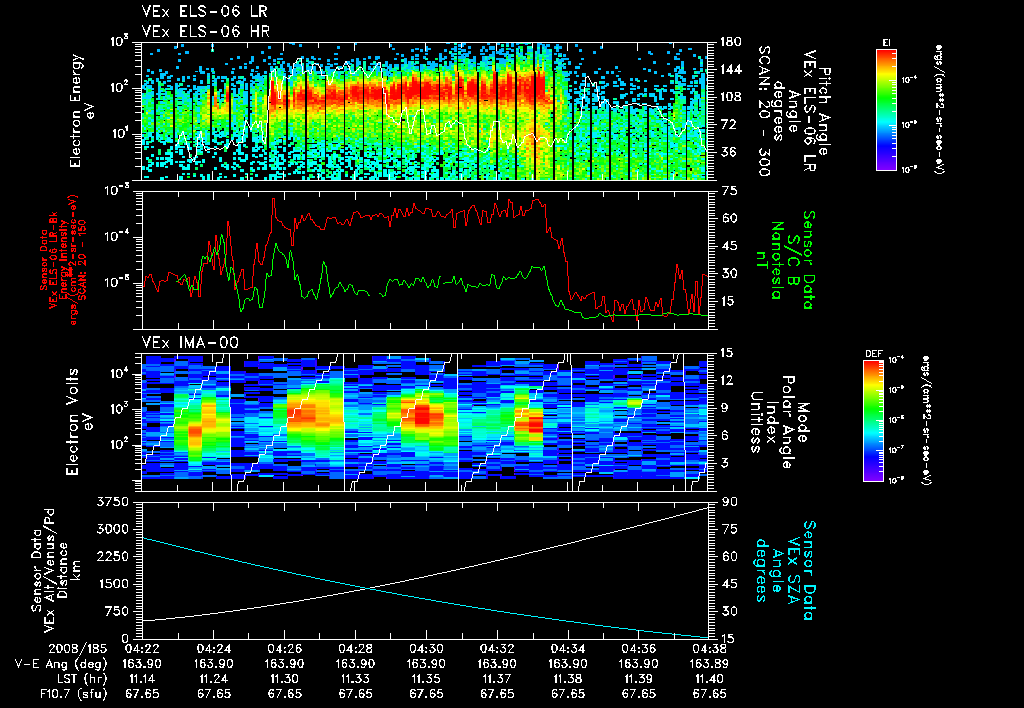Click the '36' pitch angle tick label
Image resolution: width=1024 pixels, height=708 pixels.
tap(726, 152)
